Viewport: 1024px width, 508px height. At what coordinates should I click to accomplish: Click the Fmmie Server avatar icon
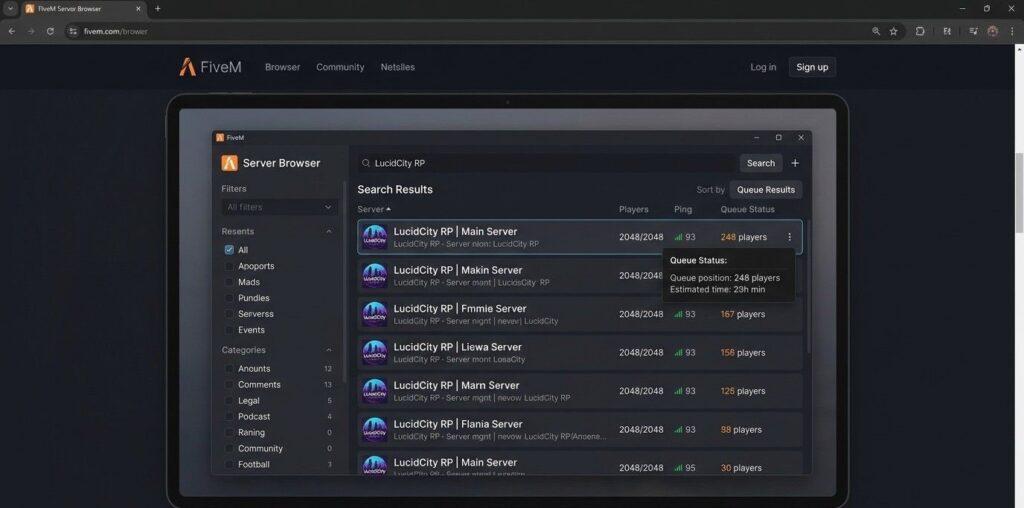(375, 314)
